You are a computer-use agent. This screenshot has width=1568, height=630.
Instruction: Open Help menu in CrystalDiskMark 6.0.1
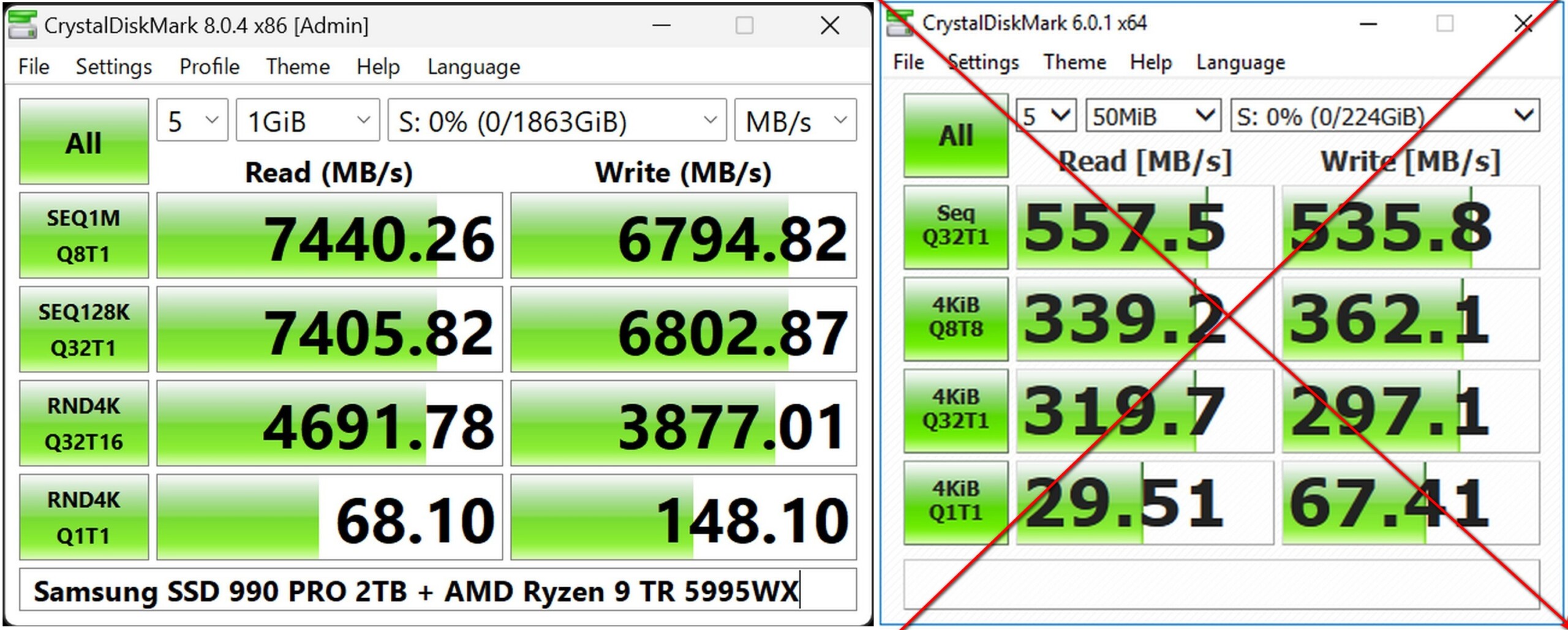(x=1151, y=62)
